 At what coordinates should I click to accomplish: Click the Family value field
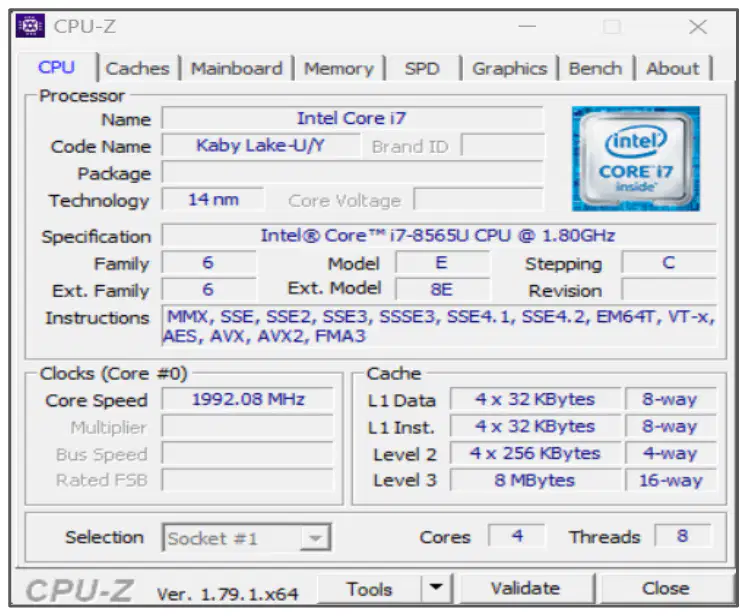pyautogui.click(x=209, y=263)
